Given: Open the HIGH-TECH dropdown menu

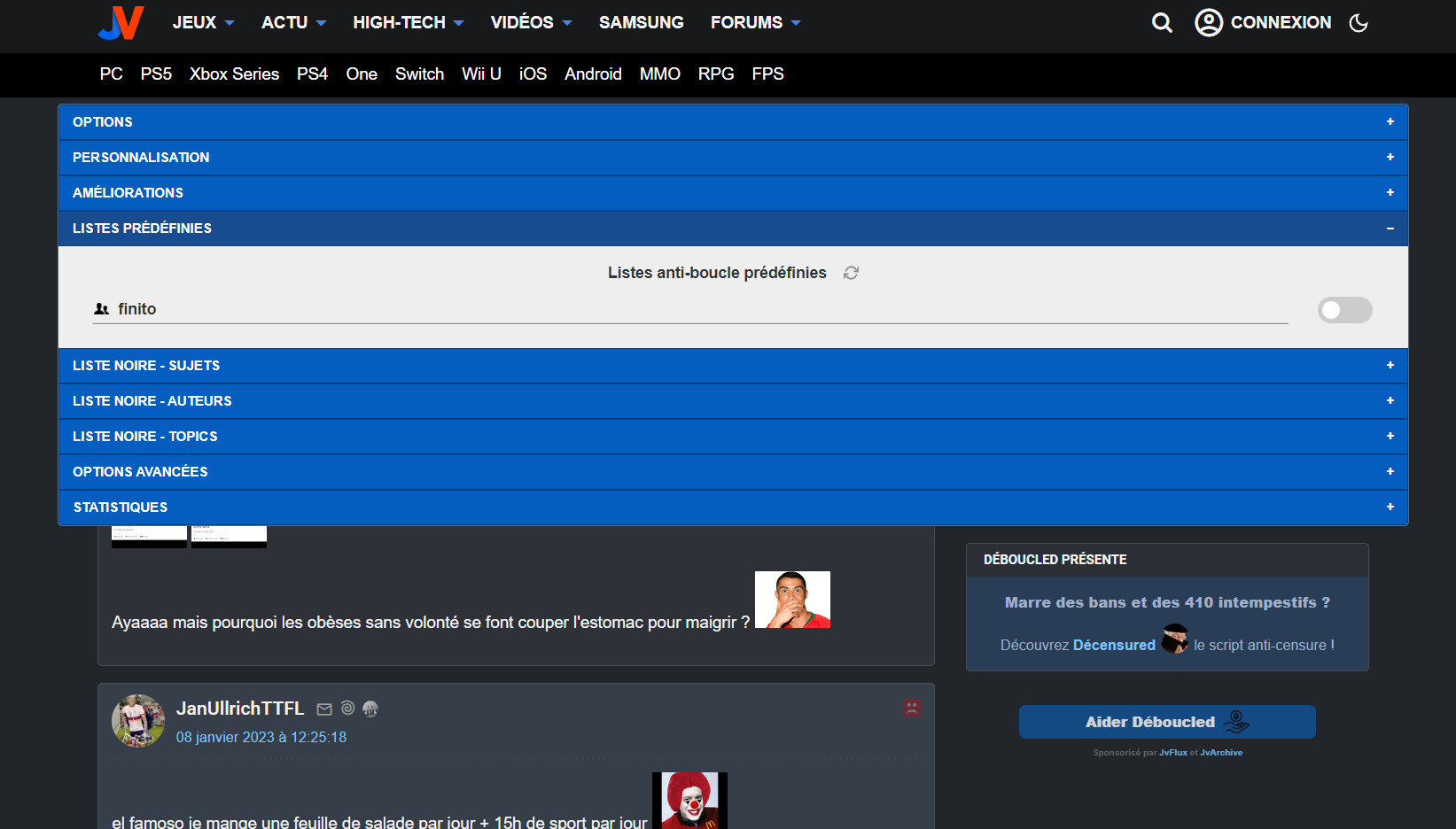Looking at the screenshot, I should click(x=408, y=22).
